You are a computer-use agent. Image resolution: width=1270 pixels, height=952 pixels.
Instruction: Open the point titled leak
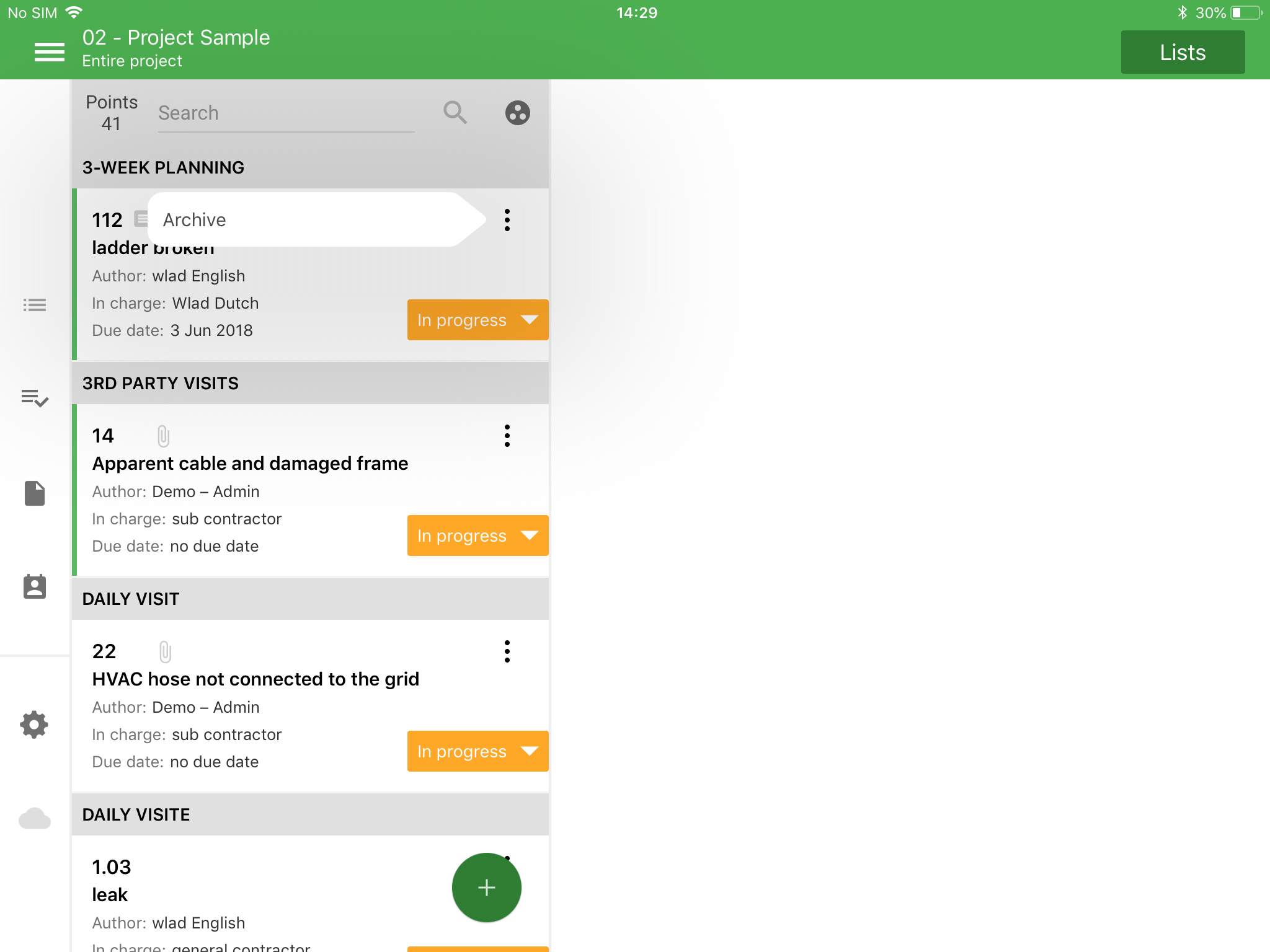click(x=110, y=895)
